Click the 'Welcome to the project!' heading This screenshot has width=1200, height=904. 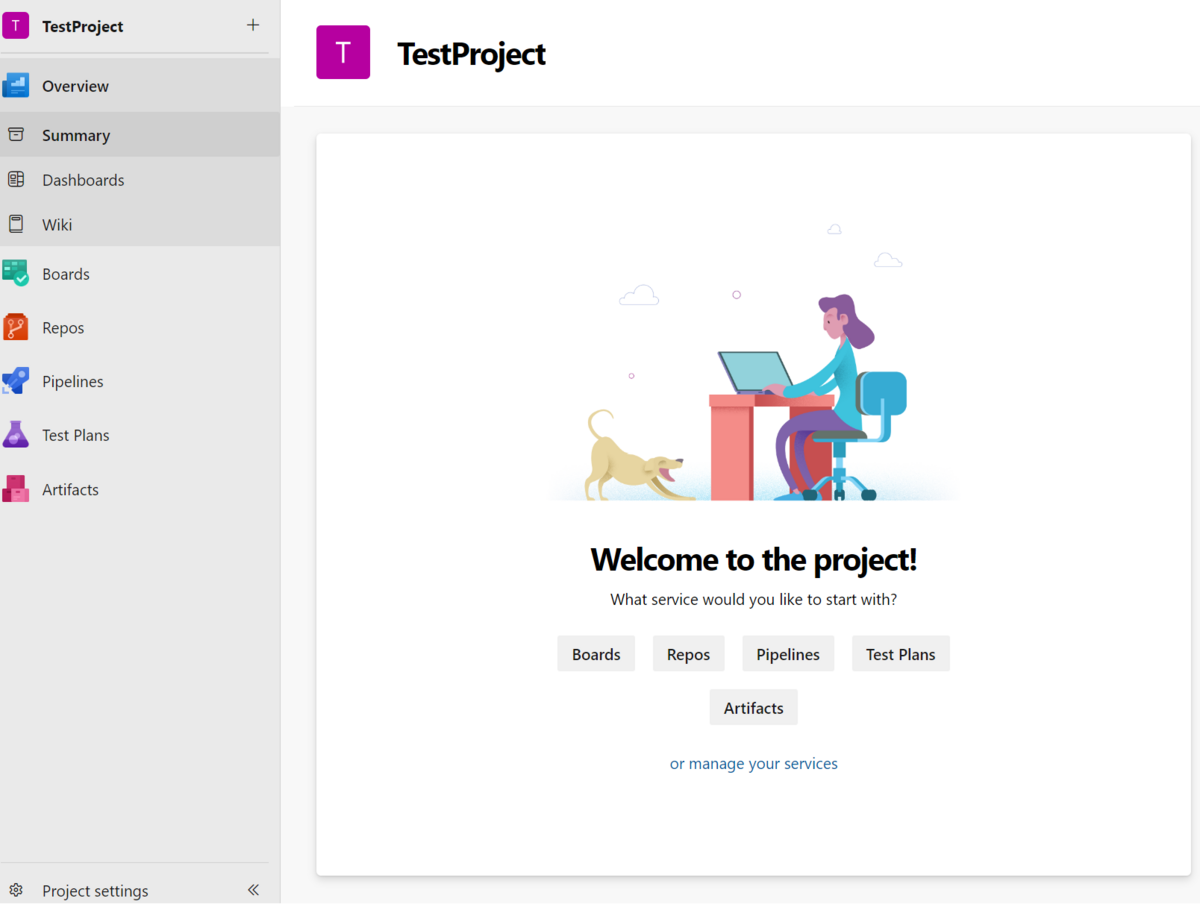pyautogui.click(x=754, y=559)
